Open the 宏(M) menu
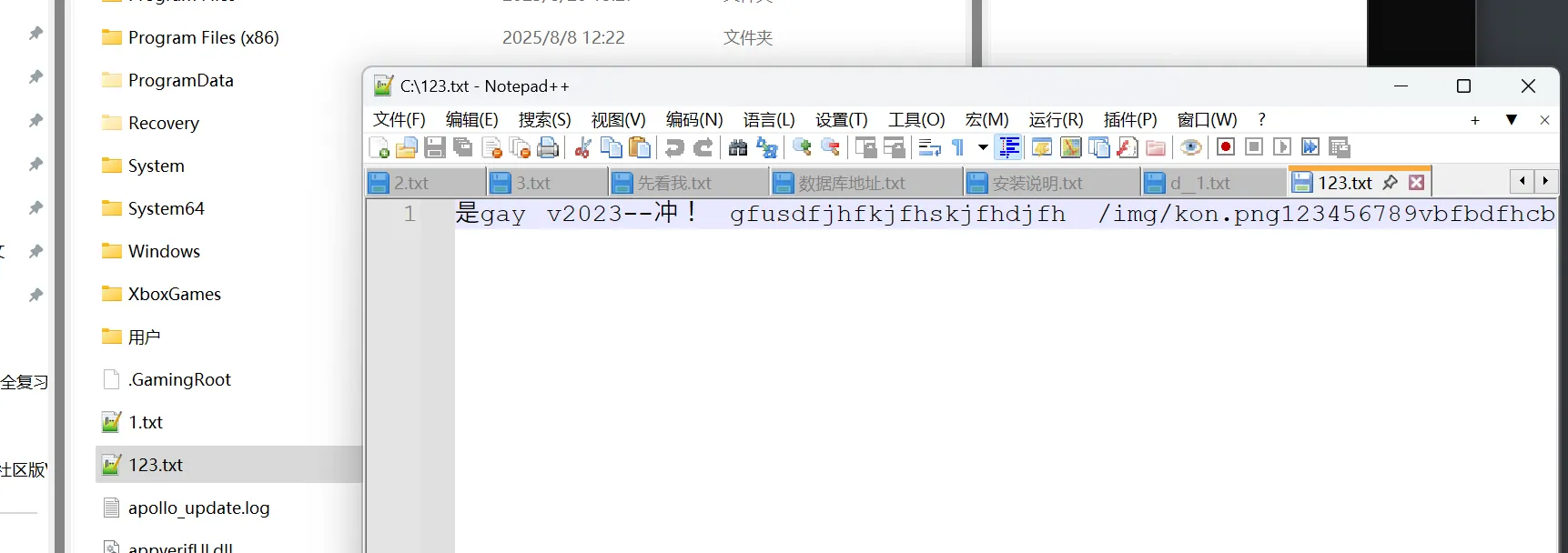Viewport: 1568px width, 553px height. tap(987, 119)
